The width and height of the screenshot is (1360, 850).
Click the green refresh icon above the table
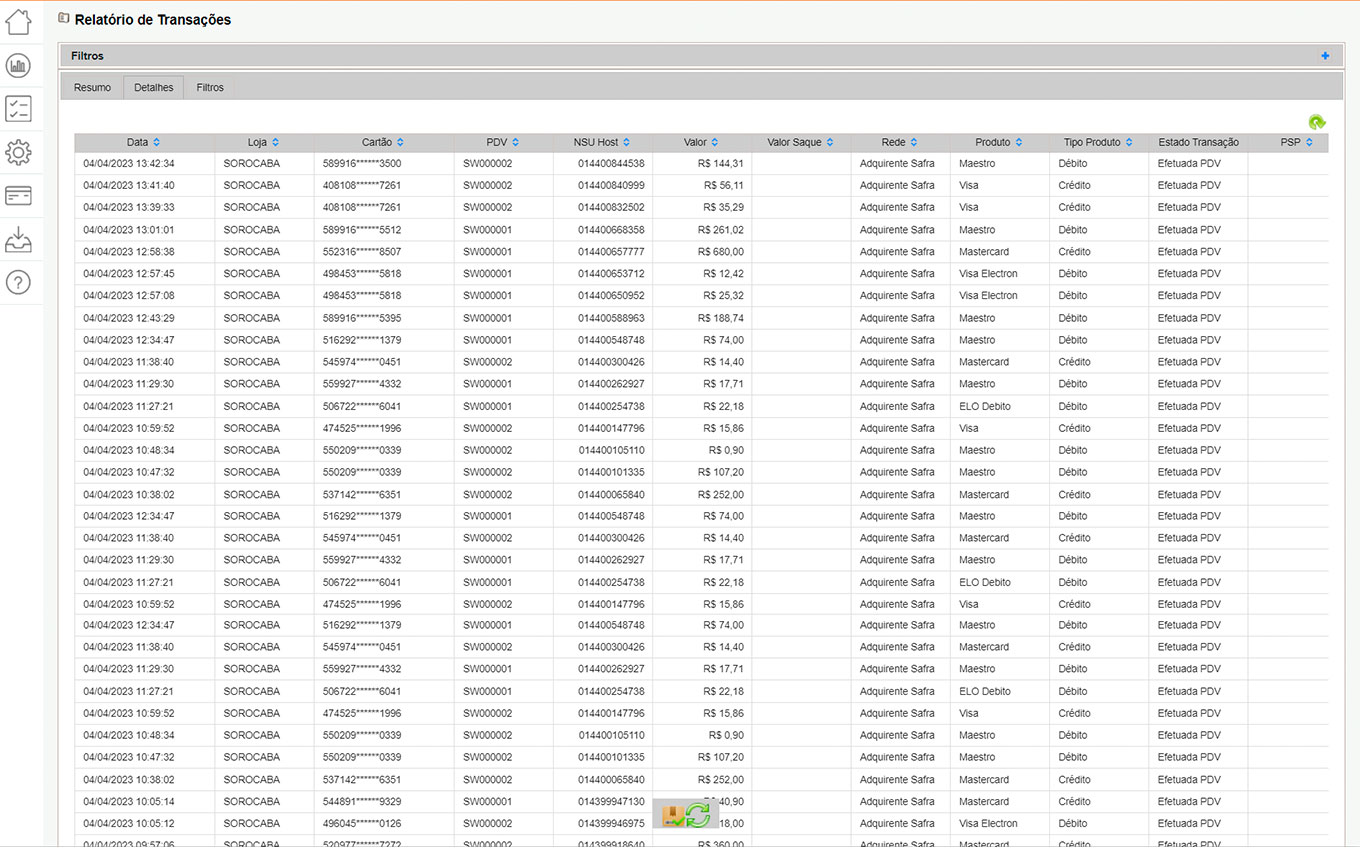1317,122
